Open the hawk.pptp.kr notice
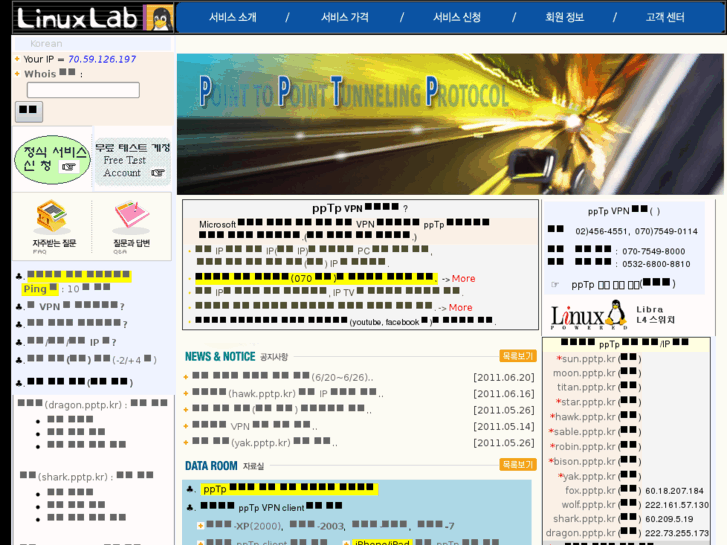The width and height of the screenshot is (727, 545). click(x=288, y=393)
